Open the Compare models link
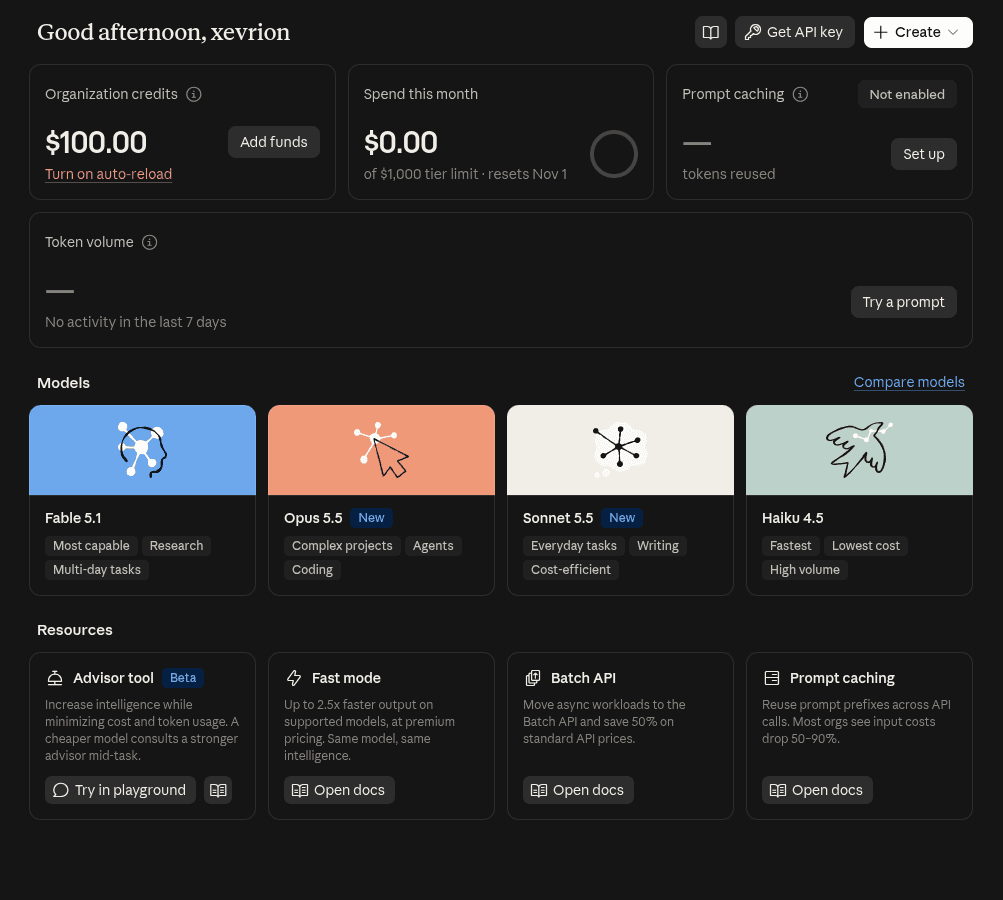1003x900 pixels. pyautogui.click(x=909, y=382)
